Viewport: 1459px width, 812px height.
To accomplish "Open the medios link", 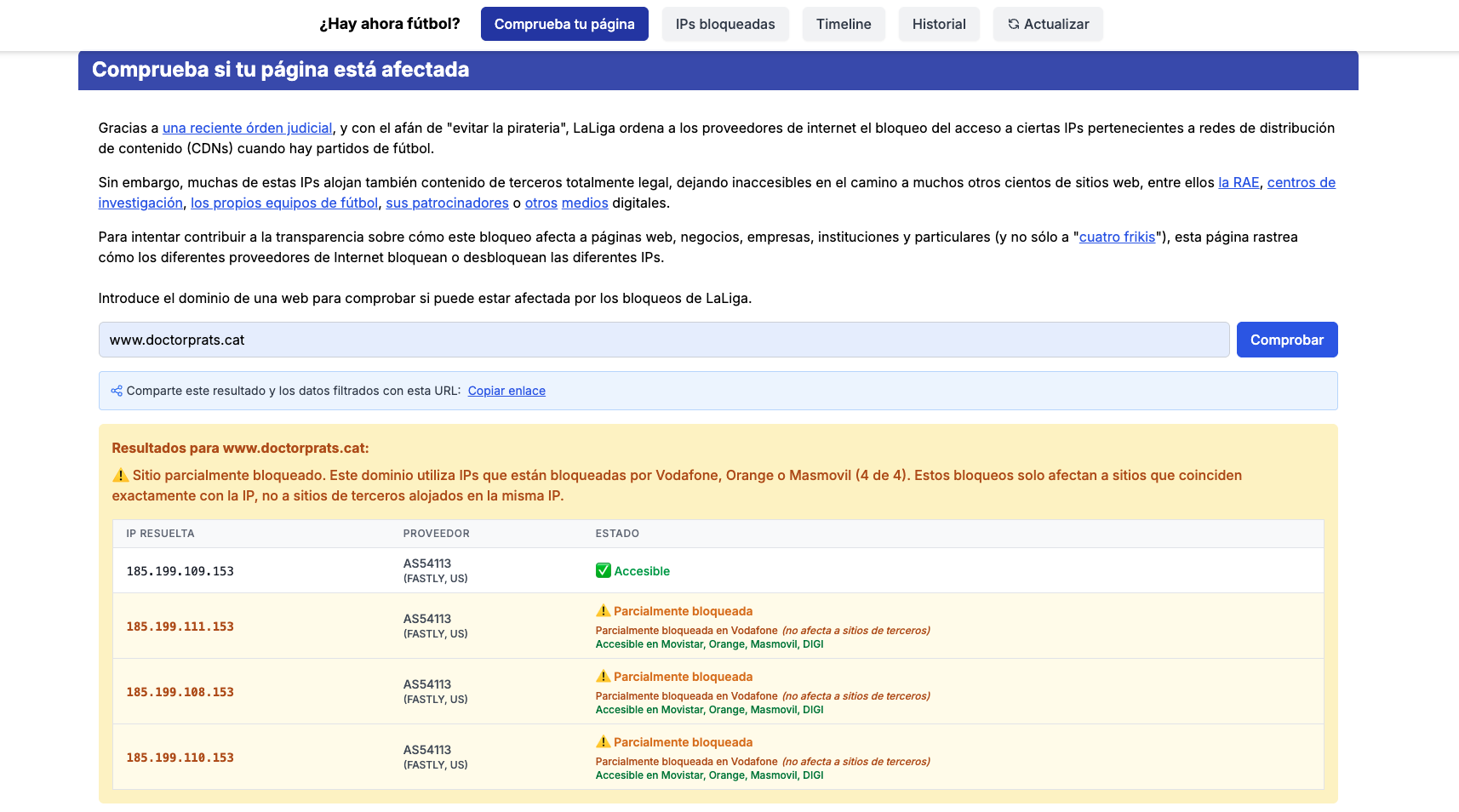I will [x=585, y=203].
